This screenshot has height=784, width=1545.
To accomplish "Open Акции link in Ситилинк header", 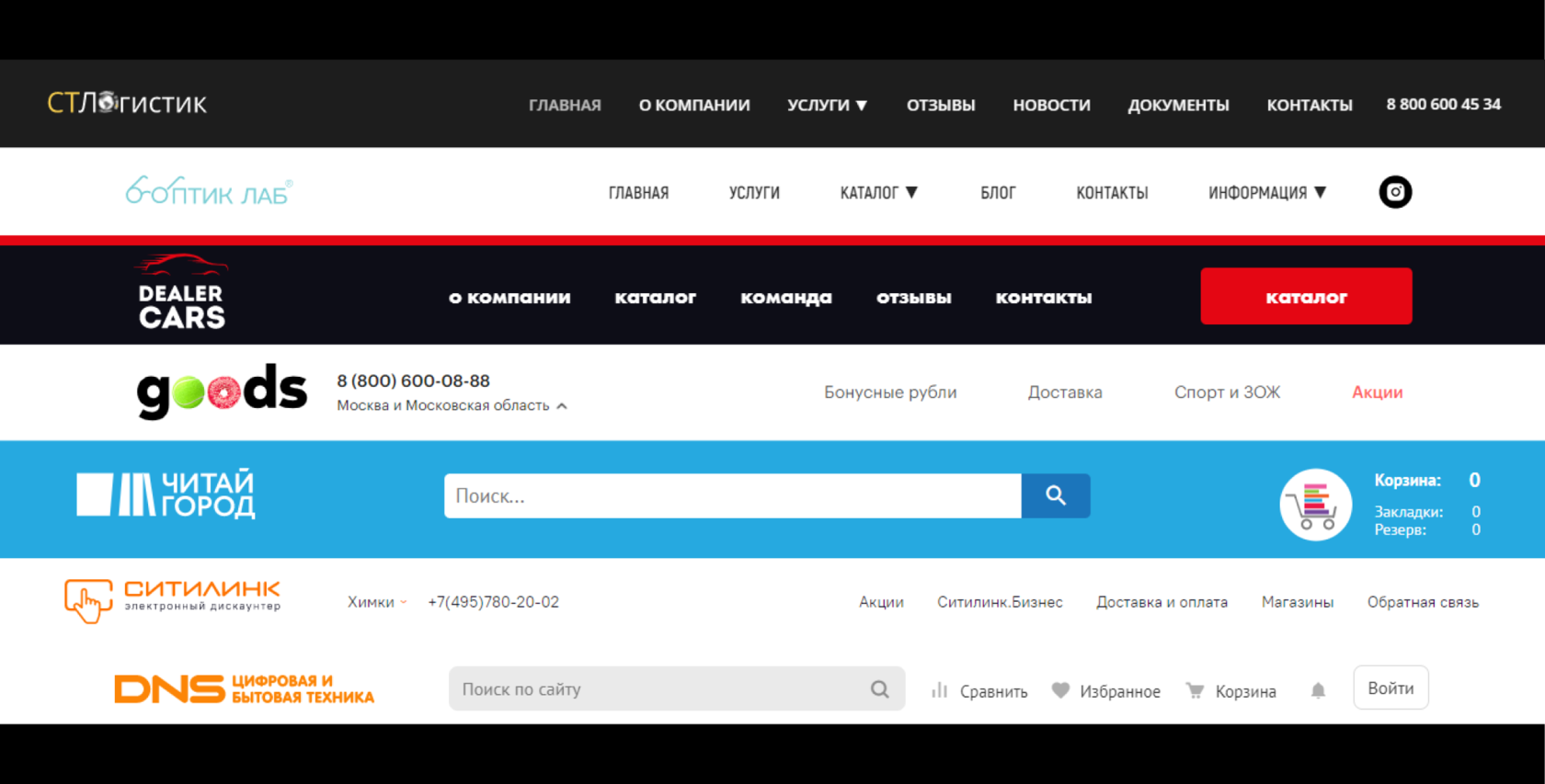I will [881, 602].
